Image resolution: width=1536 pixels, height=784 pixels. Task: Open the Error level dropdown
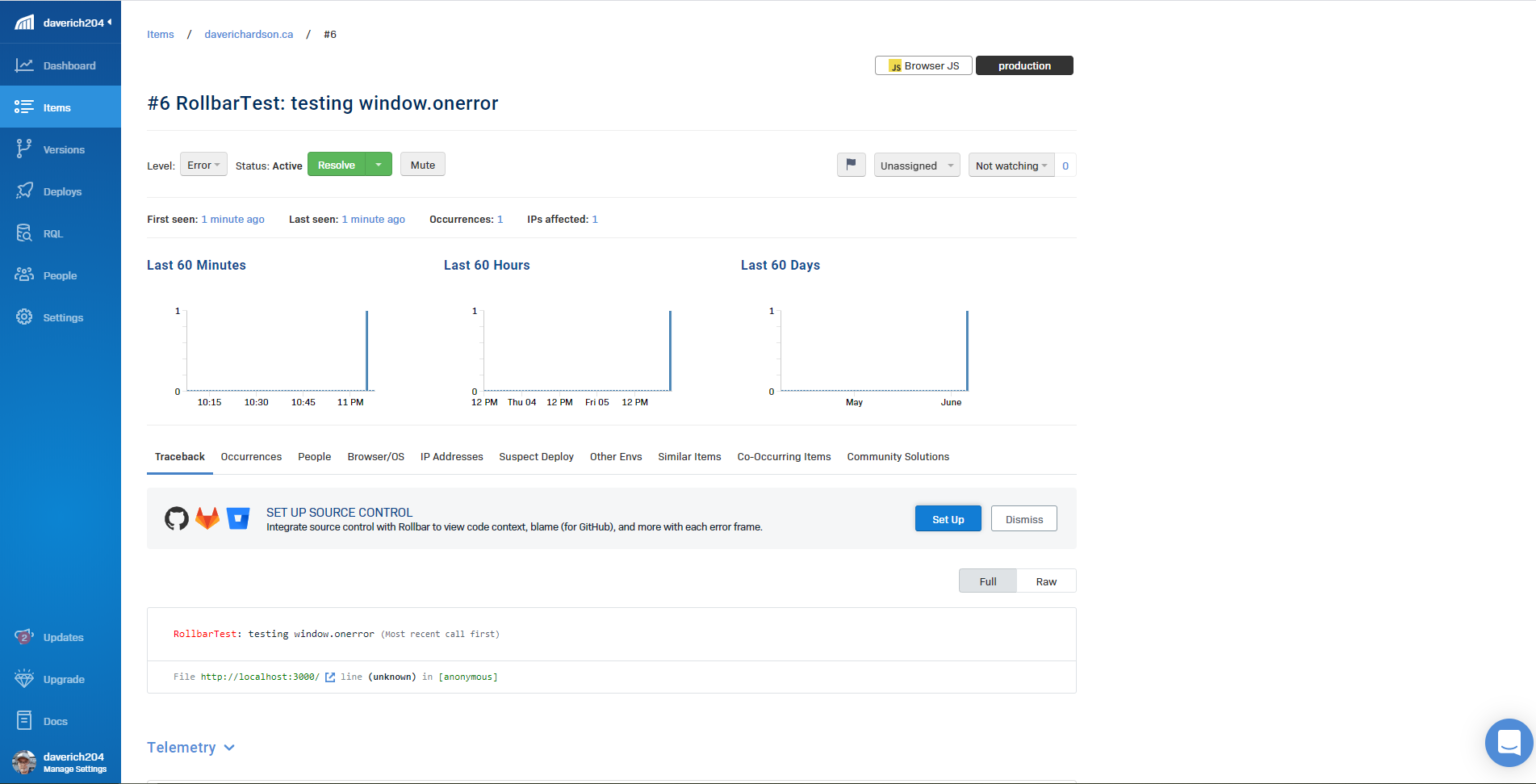point(203,164)
